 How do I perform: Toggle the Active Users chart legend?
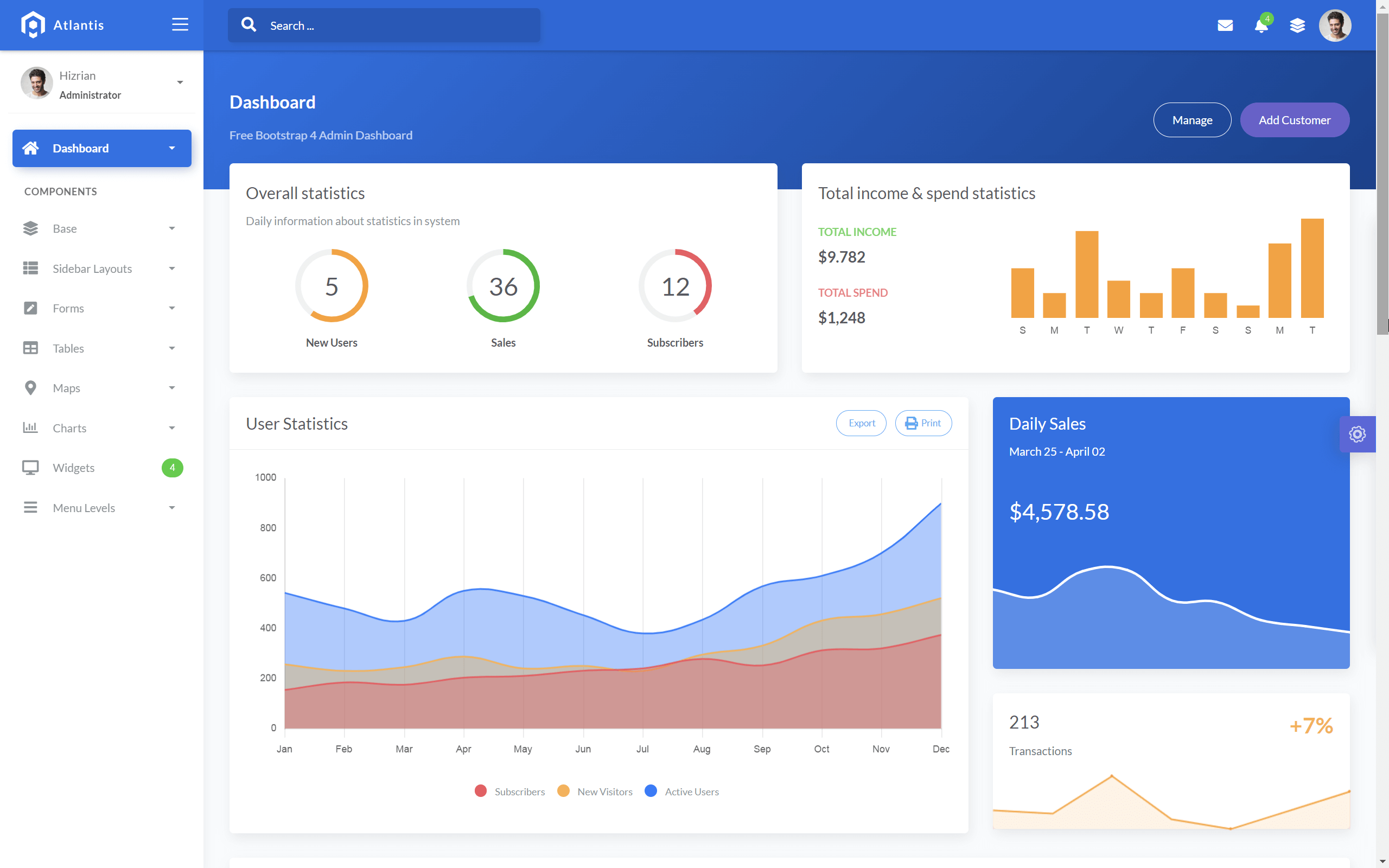point(682,791)
